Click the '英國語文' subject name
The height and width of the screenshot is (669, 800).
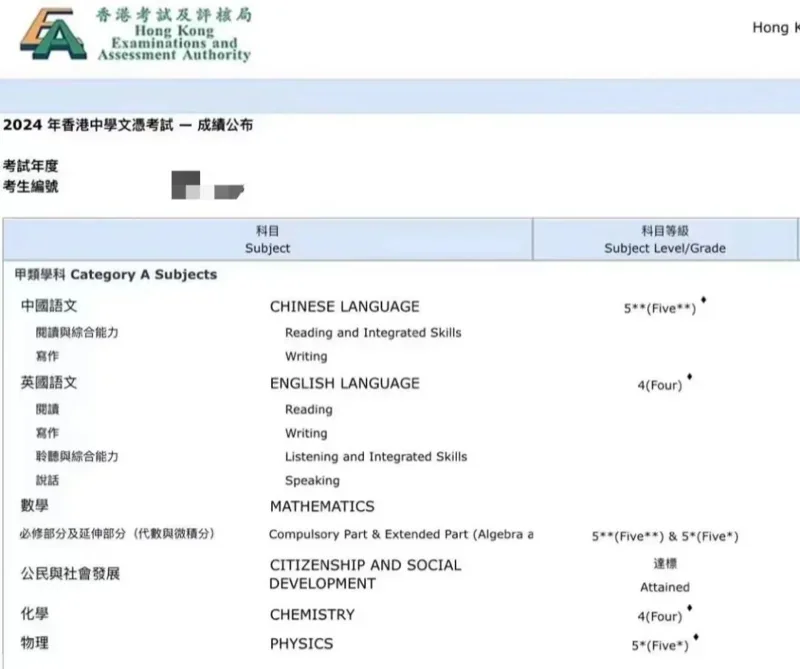(49, 383)
